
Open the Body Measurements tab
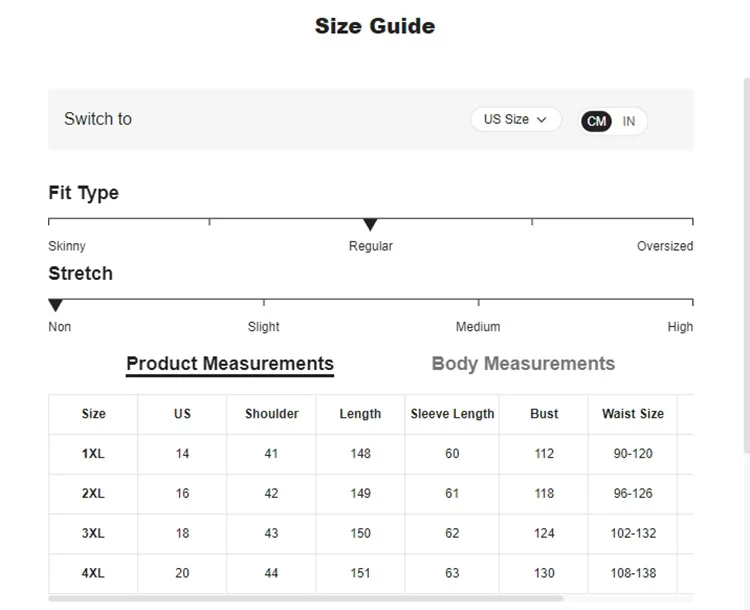(523, 364)
